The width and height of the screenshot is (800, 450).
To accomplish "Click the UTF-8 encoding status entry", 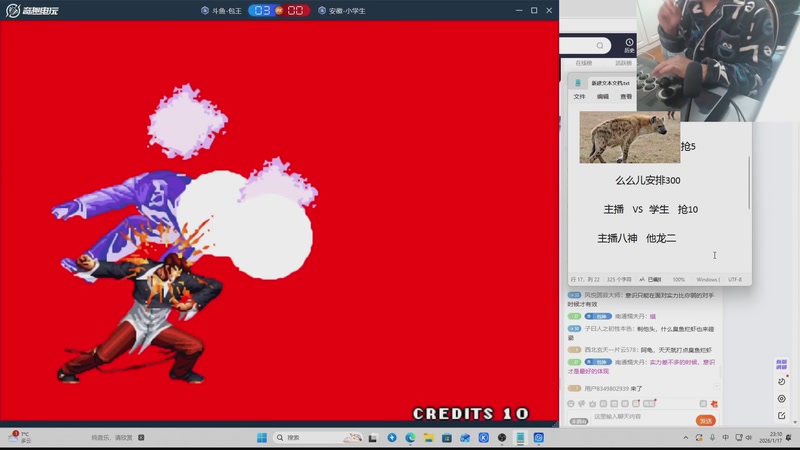I will pos(735,280).
